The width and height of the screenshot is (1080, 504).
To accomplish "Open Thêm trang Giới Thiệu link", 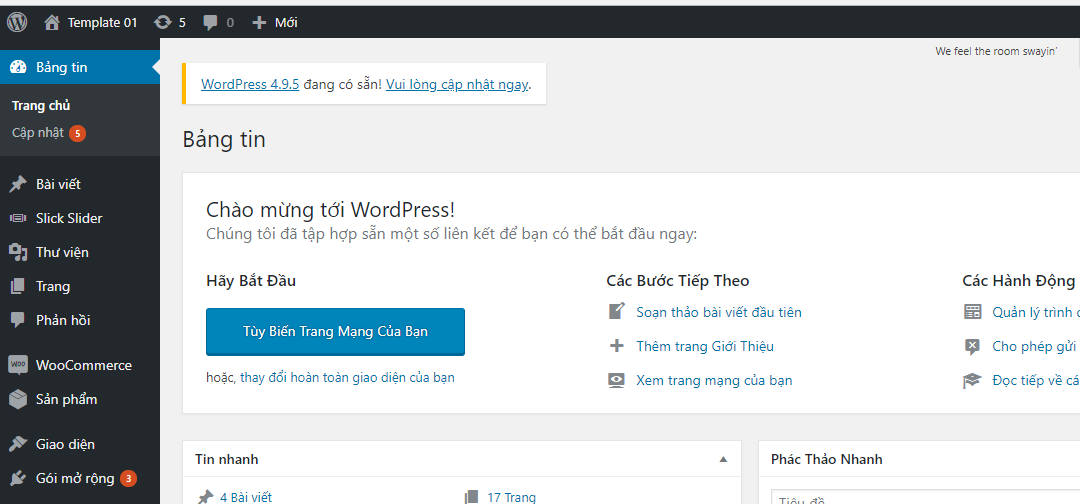I will pos(705,346).
